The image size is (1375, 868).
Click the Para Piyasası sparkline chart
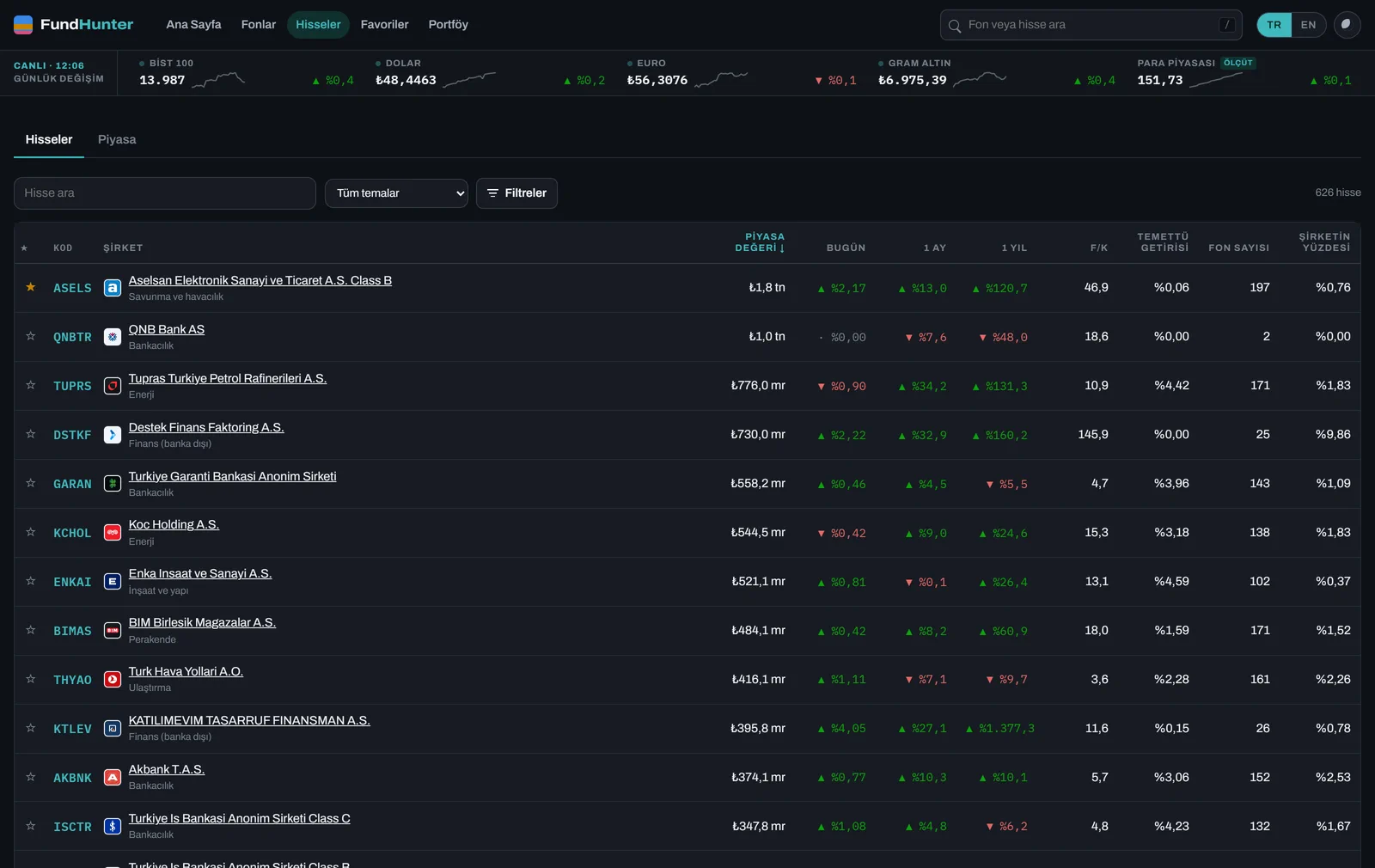pyautogui.click(x=1216, y=80)
